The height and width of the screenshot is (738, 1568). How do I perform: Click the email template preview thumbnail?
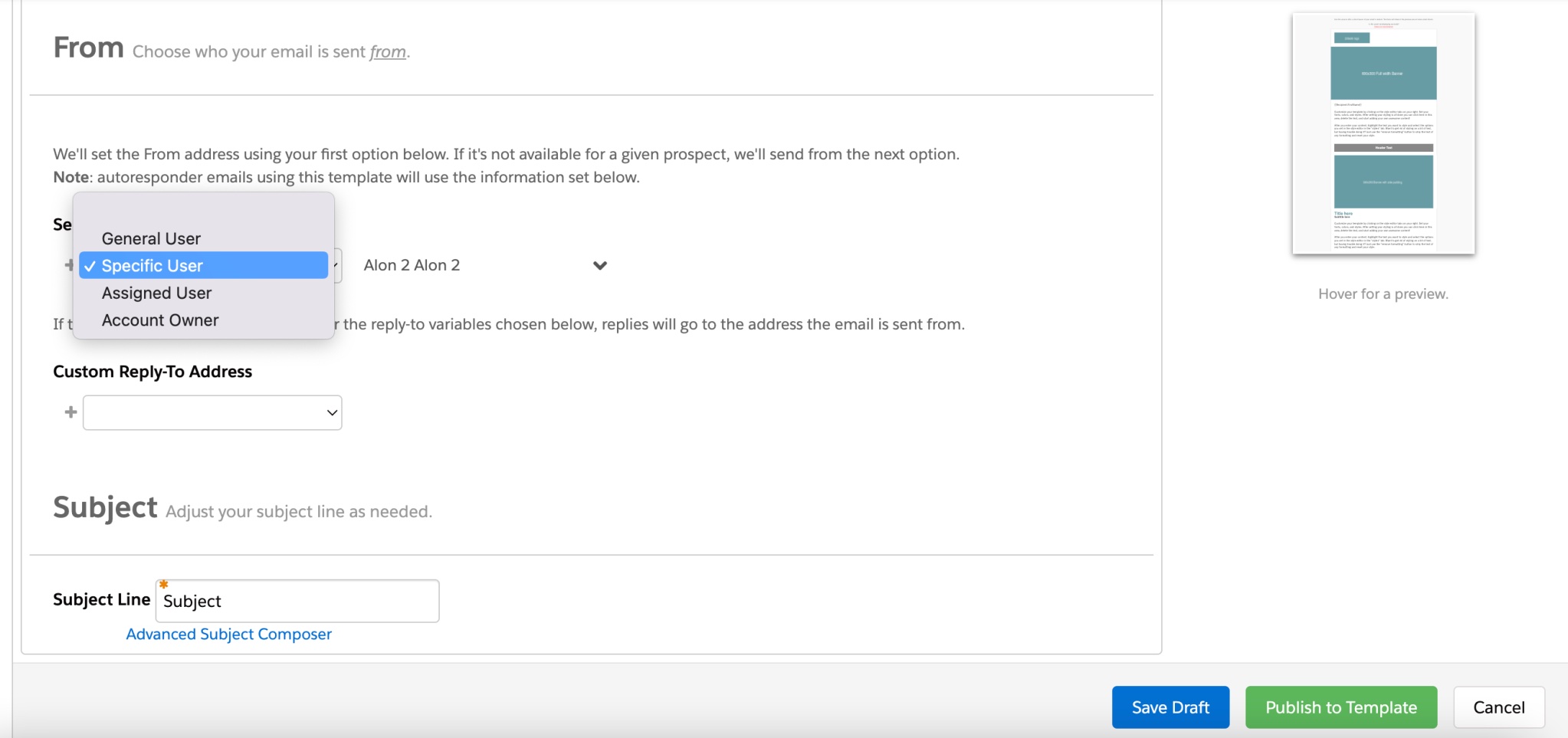tap(1382, 132)
